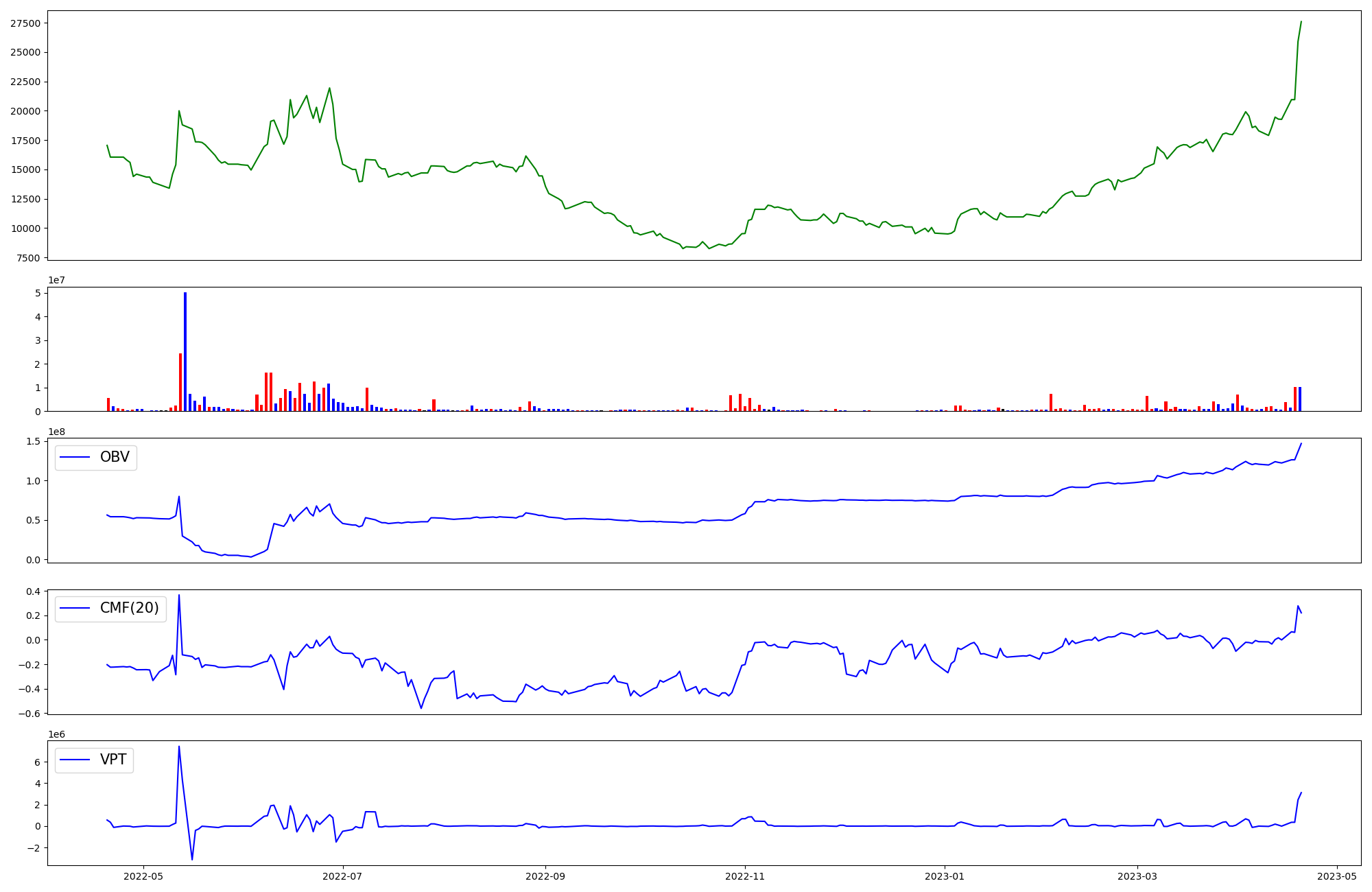The image size is (1372, 892).
Task: Click the 7500 price axis label
Action: tap(28, 258)
